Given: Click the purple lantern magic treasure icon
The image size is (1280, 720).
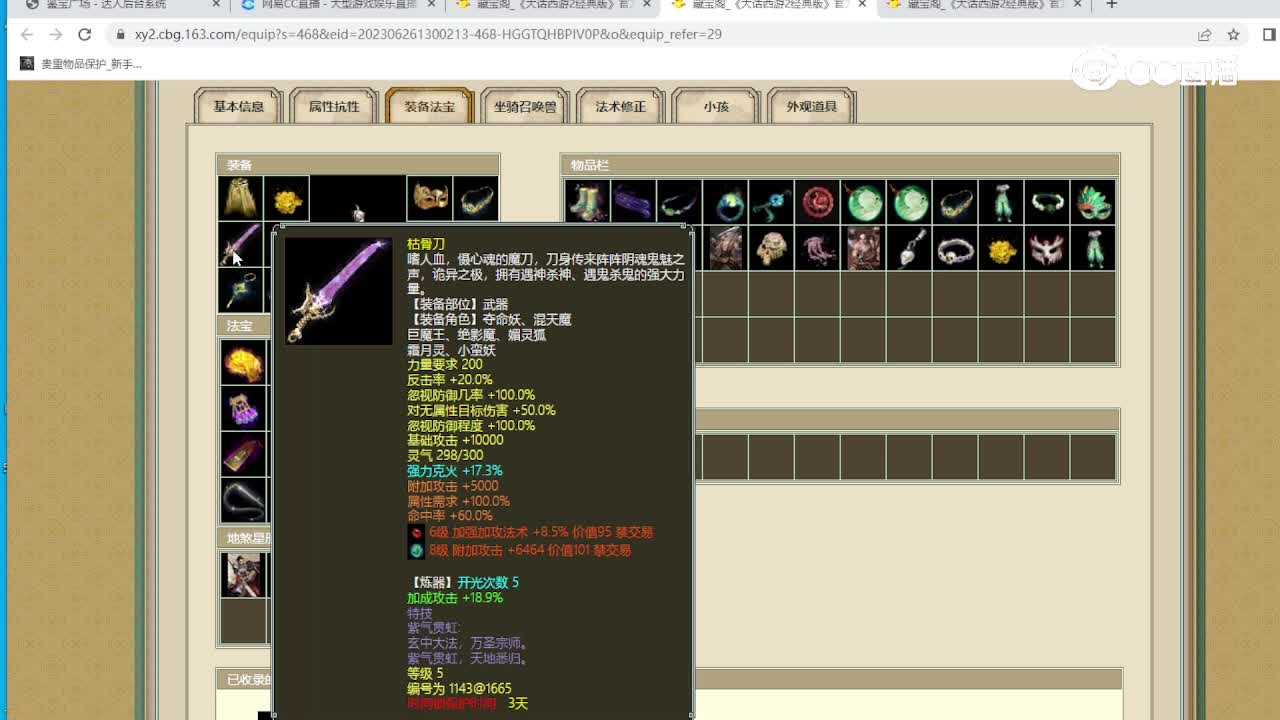Looking at the screenshot, I should pos(243,408).
